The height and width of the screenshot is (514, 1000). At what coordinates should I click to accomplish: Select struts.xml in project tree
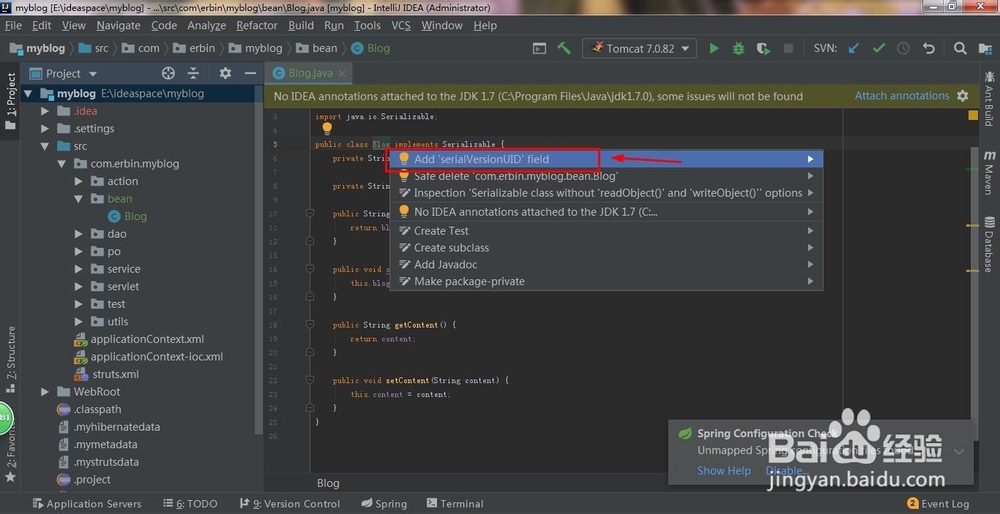[x=107, y=374]
